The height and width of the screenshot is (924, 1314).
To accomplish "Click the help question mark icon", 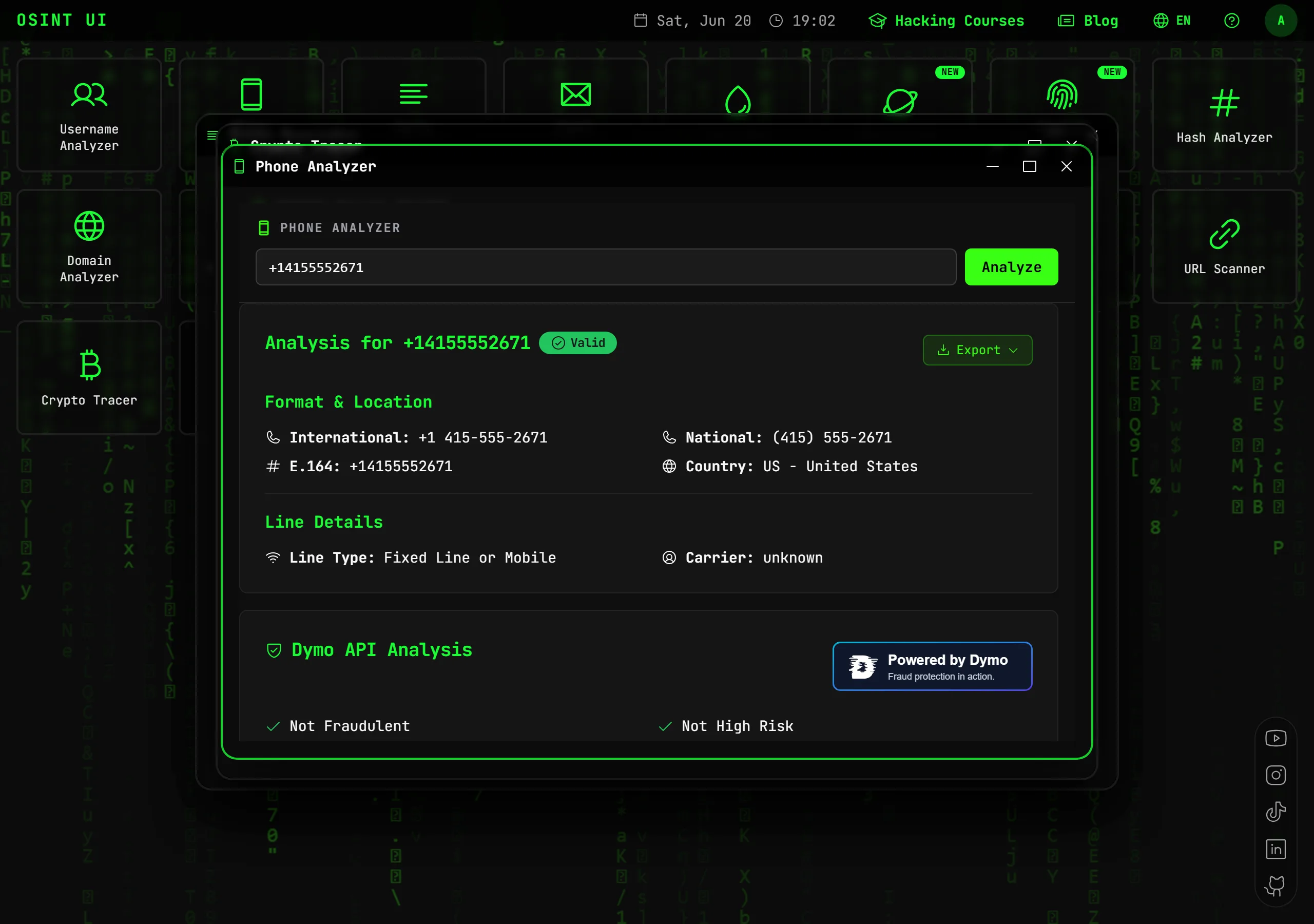I will [1231, 21].
